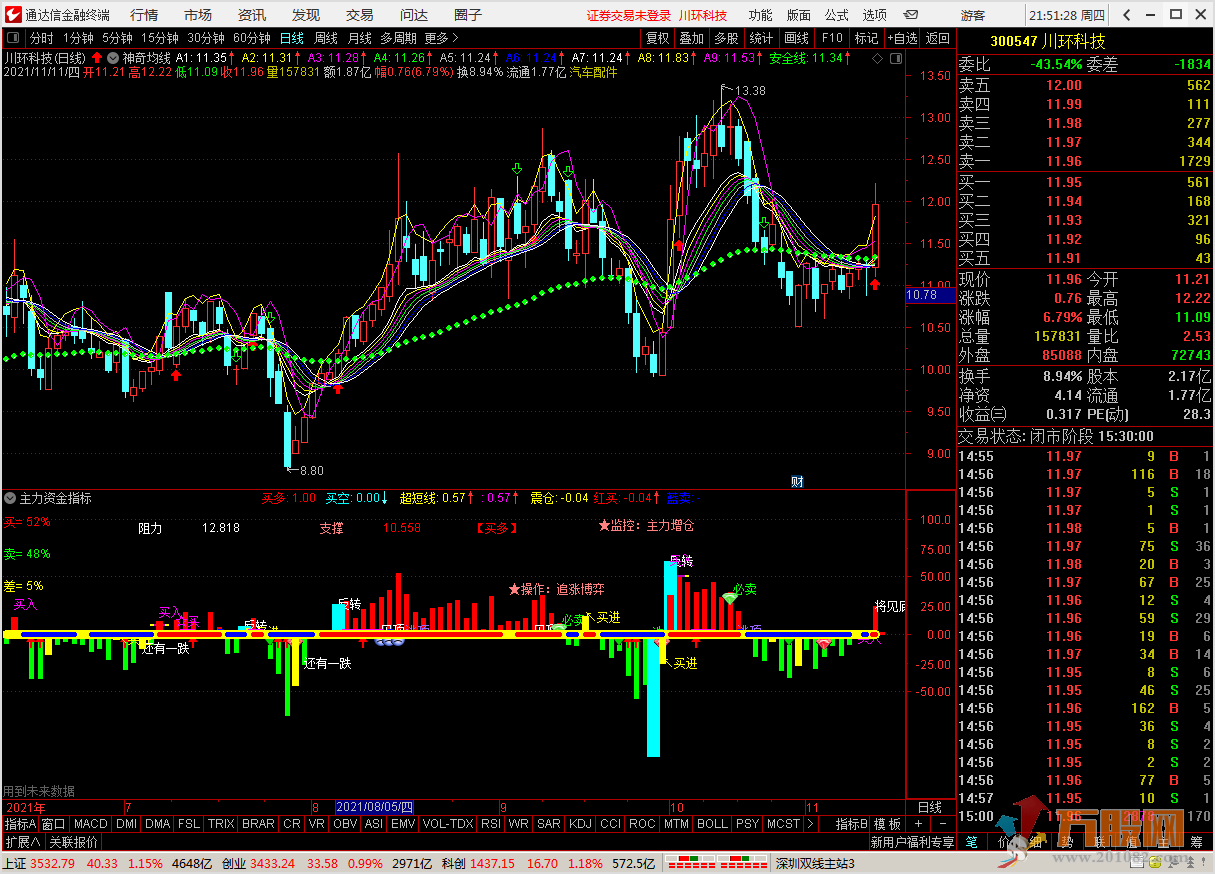Switch chart to 分时 view

tap(42, 38)
